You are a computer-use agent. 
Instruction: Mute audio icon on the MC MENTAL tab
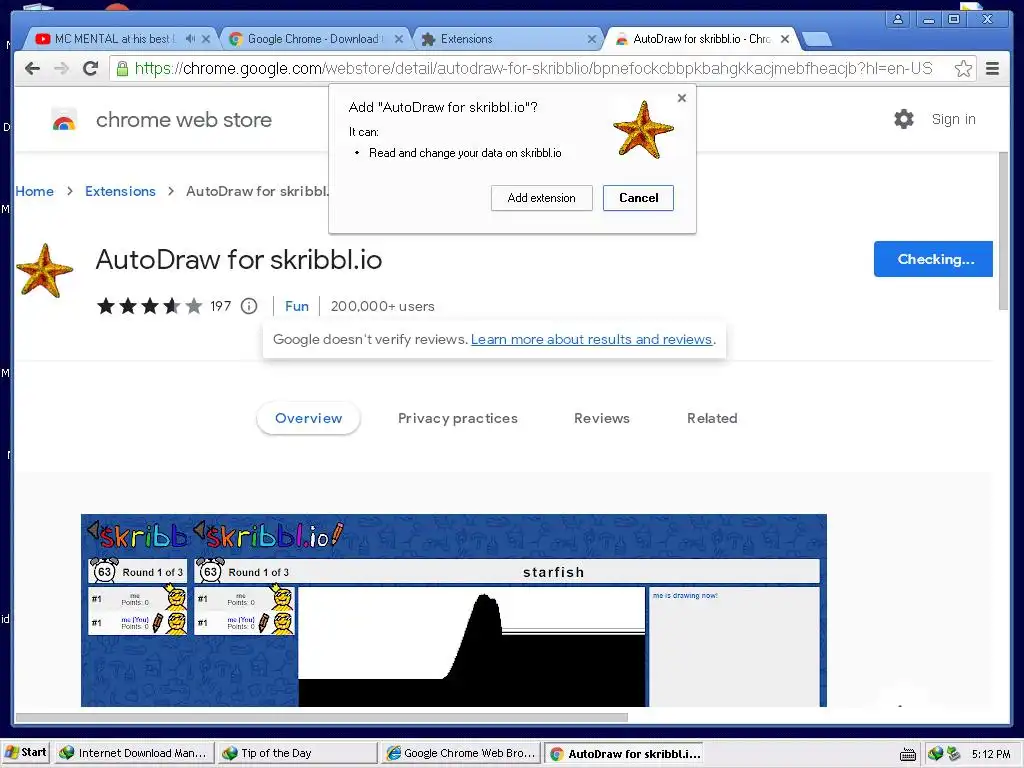coord(190,39)
